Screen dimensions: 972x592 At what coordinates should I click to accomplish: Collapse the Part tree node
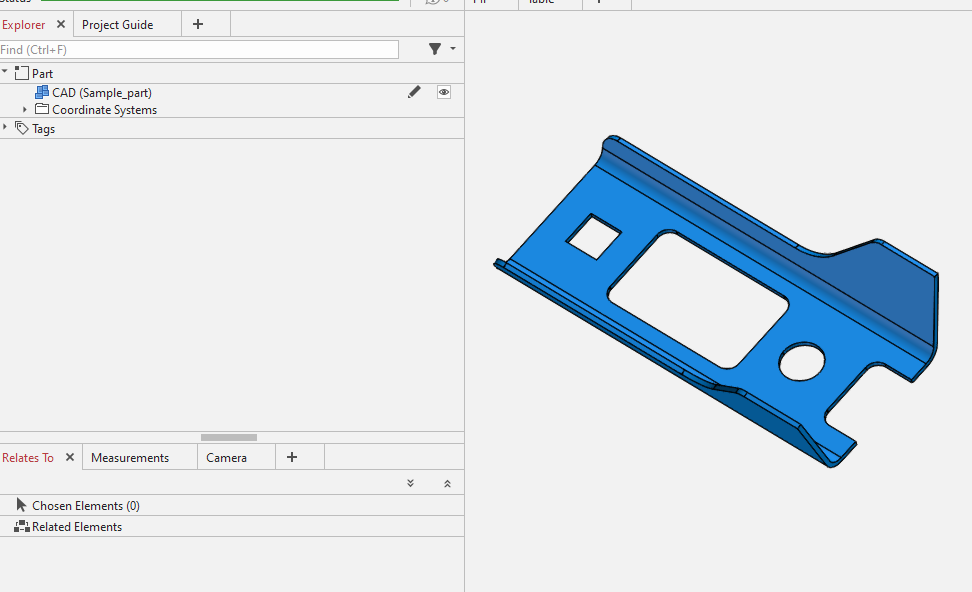5,72
